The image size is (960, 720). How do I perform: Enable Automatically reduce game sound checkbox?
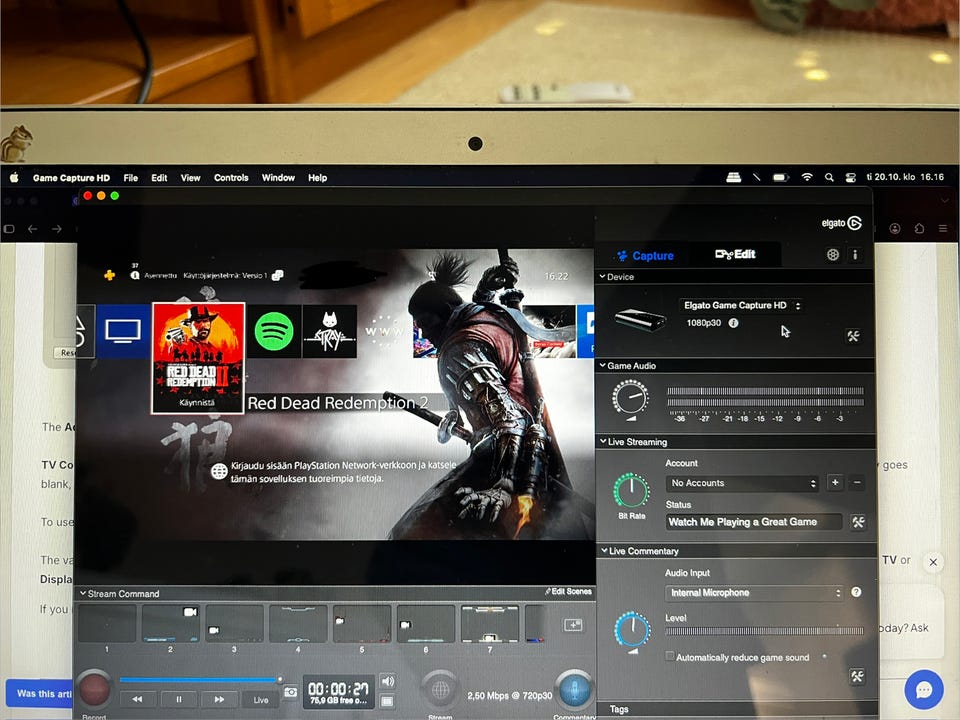coord(670,656)
